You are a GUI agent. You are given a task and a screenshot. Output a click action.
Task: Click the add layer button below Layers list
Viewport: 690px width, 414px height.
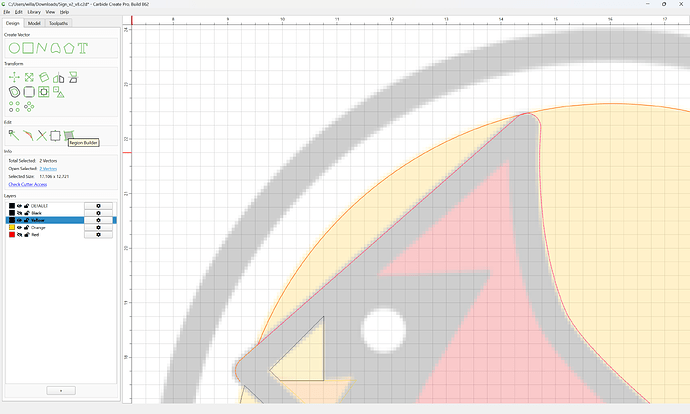pyautogui.click(x=61, y=390)
